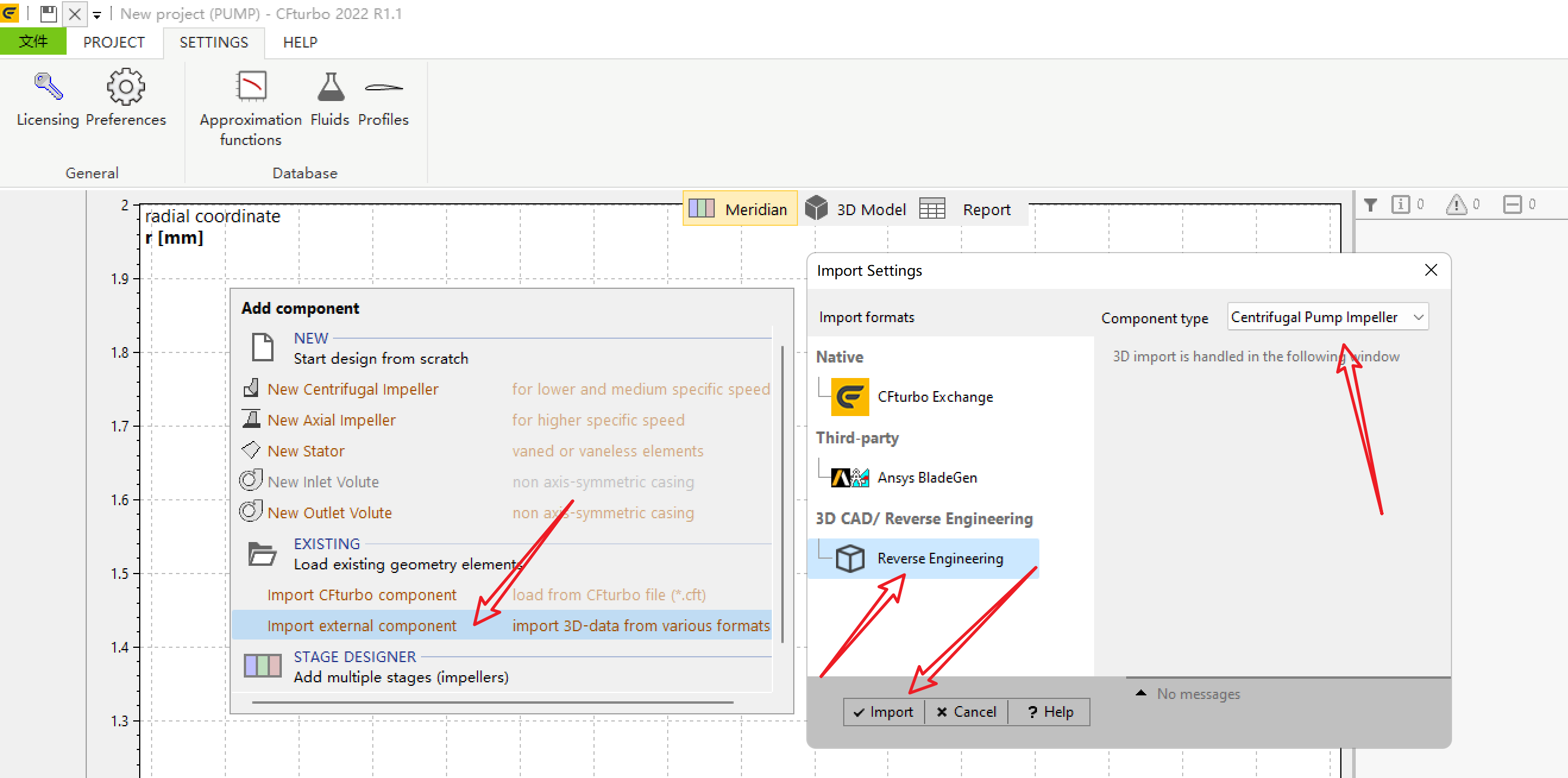Screen dimensions: 1568x778
Task: Select New Axial Impeller
Action: coord(331,420)
